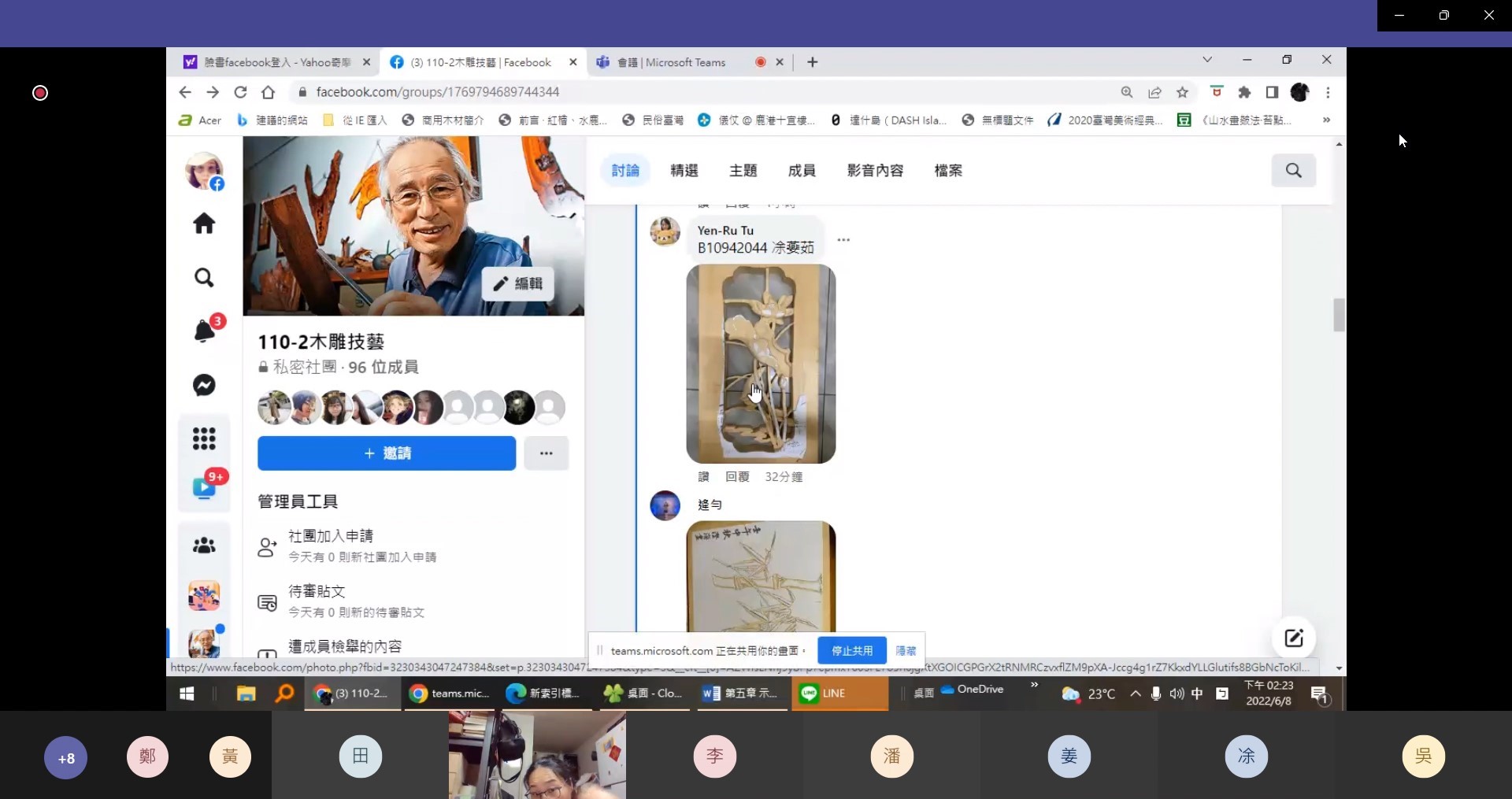
Task: Click the new message compose icon
Action: click(x=1294, y=638)
